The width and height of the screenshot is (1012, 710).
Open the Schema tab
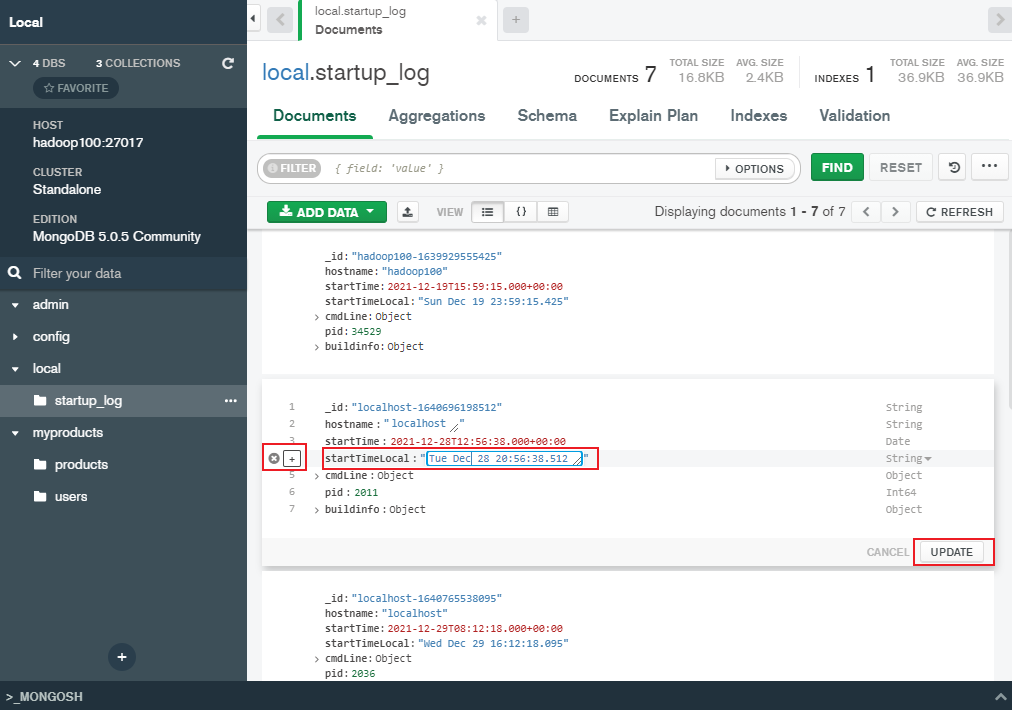(x=547, y=115)
